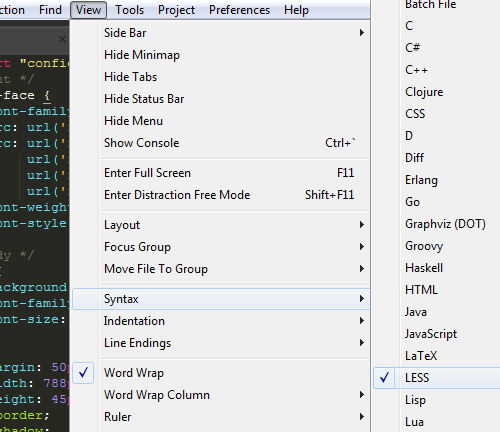Screen dimensions: 500x432
Task: Click Hide Tabs option
Action: [221, 77]
